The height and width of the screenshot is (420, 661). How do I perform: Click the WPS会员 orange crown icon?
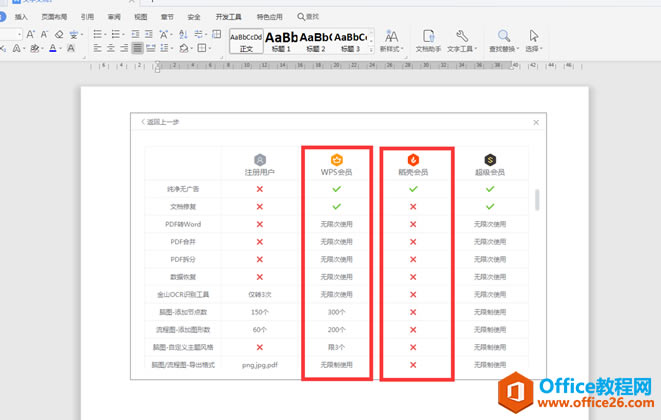[x=337, y=159]
